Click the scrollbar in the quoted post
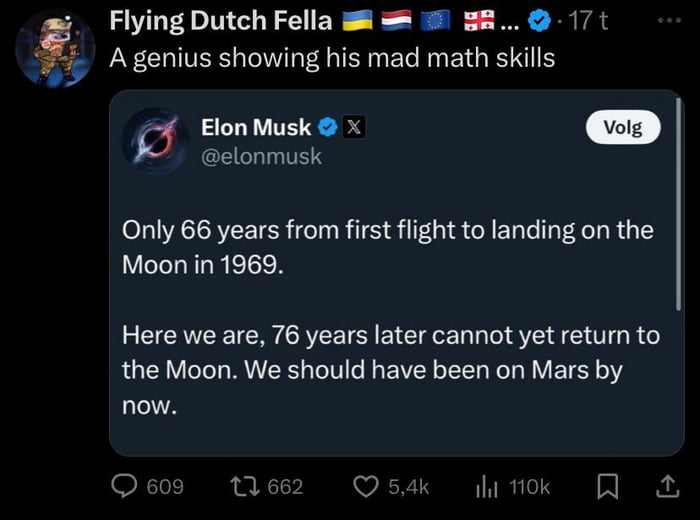Viewport: 700px width, 520px height. click(678, 204)
